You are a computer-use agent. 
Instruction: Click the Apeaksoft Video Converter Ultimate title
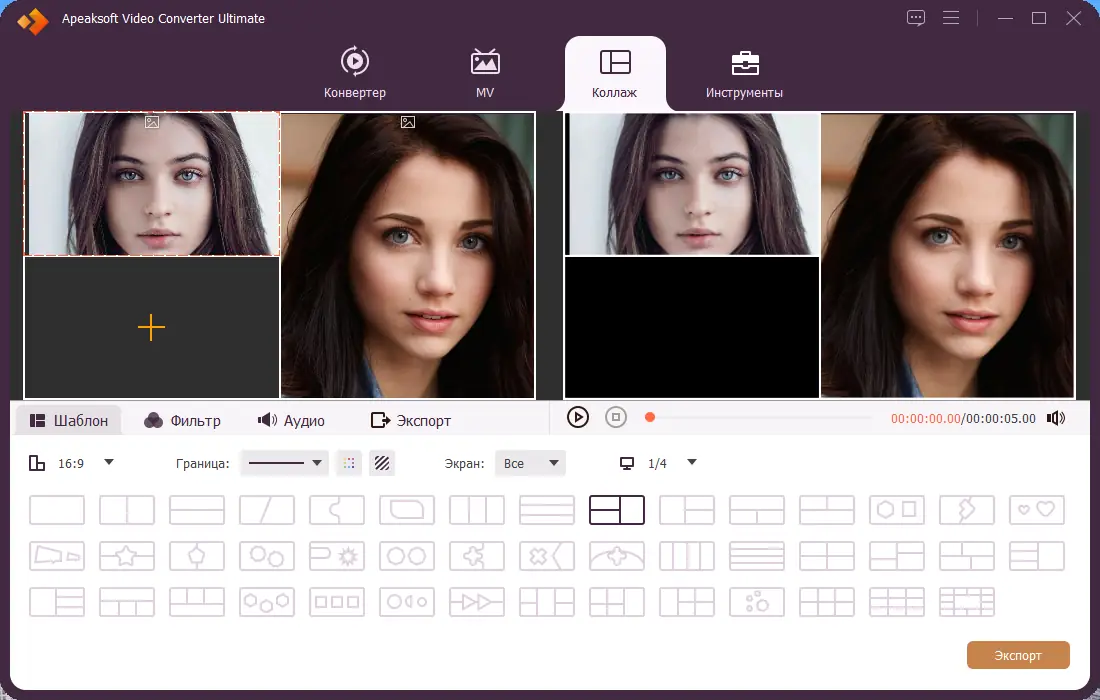(163, 19)
